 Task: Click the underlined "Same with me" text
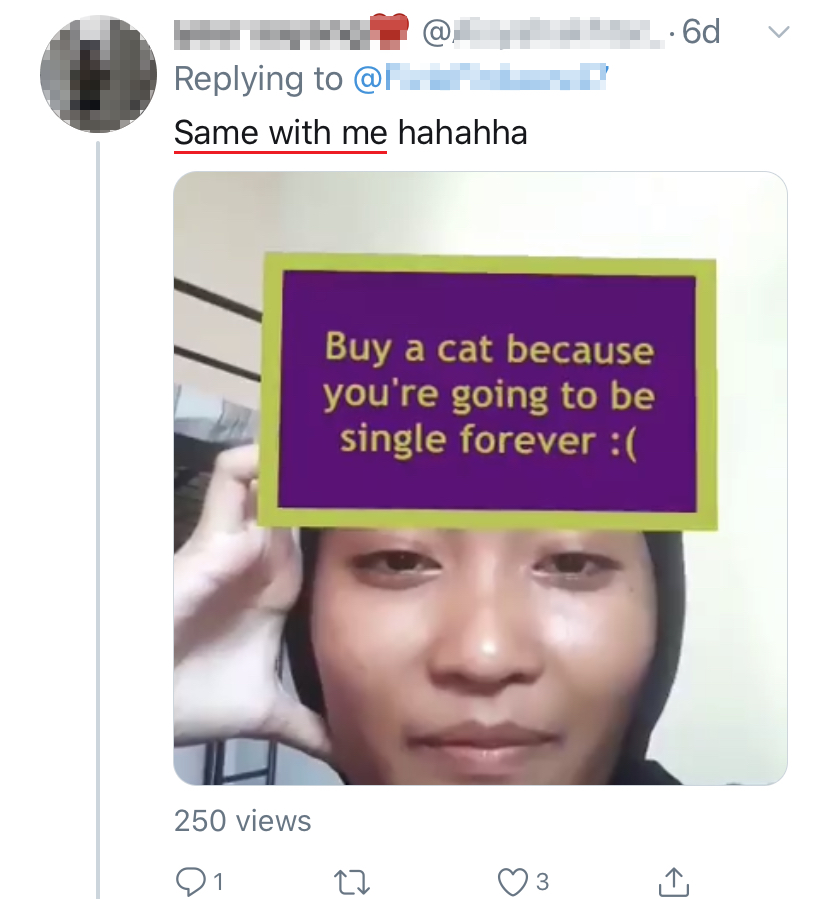tap(280, 132)
